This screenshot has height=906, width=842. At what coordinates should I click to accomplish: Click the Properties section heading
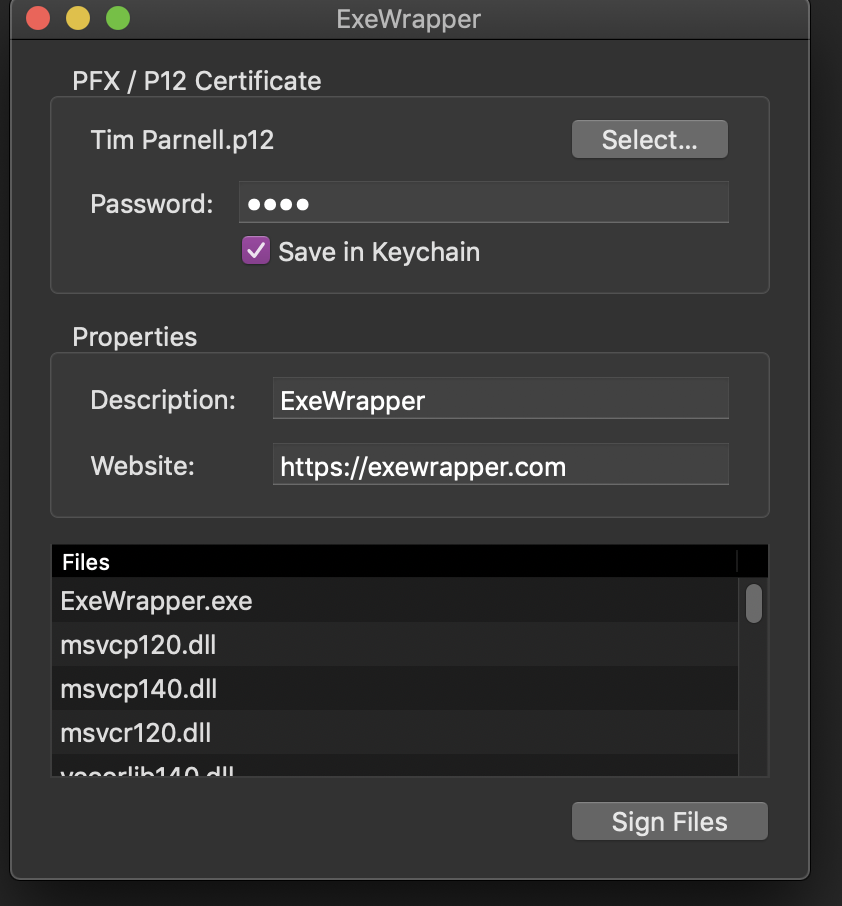135,337
